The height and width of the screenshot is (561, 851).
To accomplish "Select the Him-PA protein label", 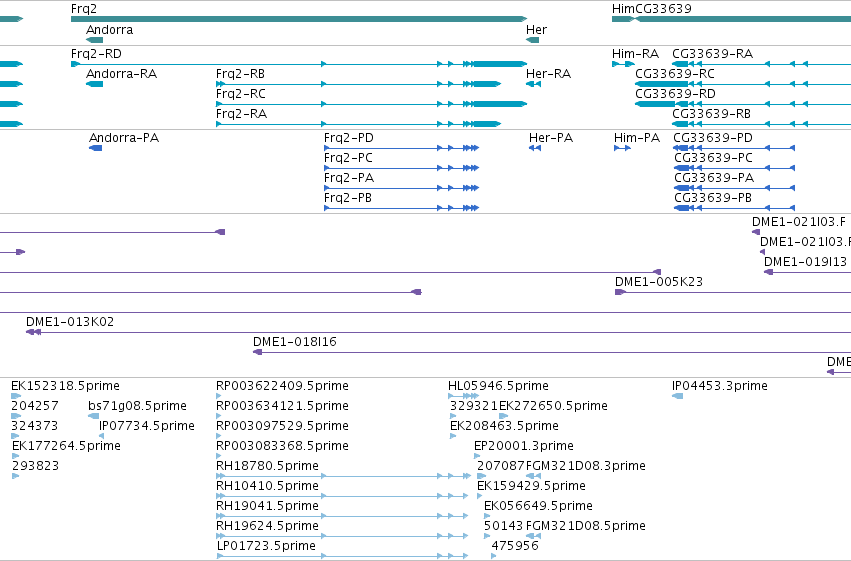I will coord(637,138).
